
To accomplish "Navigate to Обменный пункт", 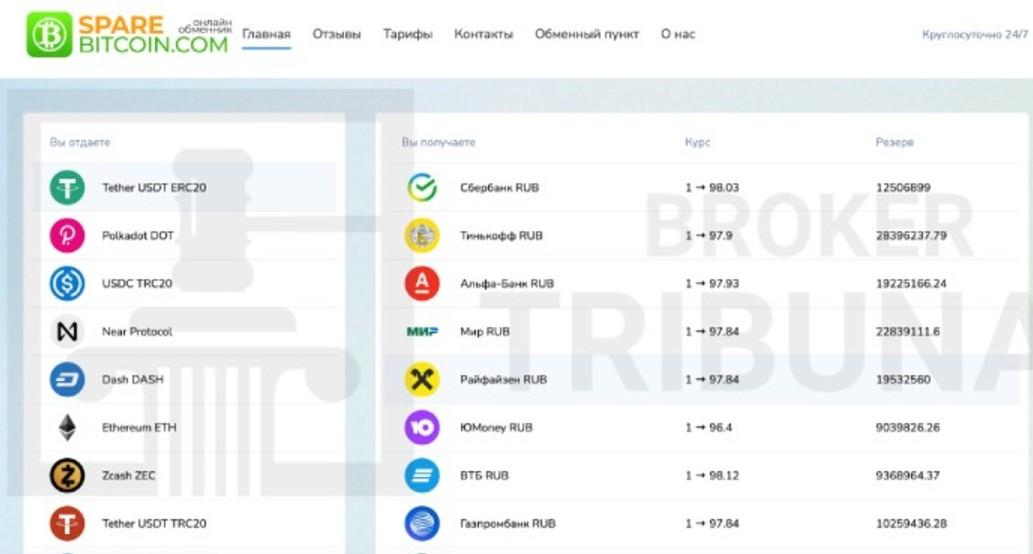I will tap(587, 34).
